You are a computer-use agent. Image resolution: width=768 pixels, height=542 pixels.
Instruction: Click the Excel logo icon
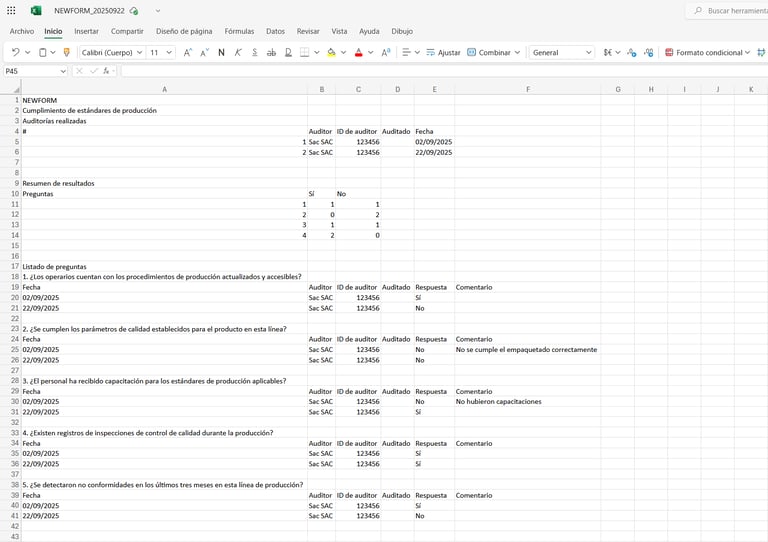click(x=36, y=10)
